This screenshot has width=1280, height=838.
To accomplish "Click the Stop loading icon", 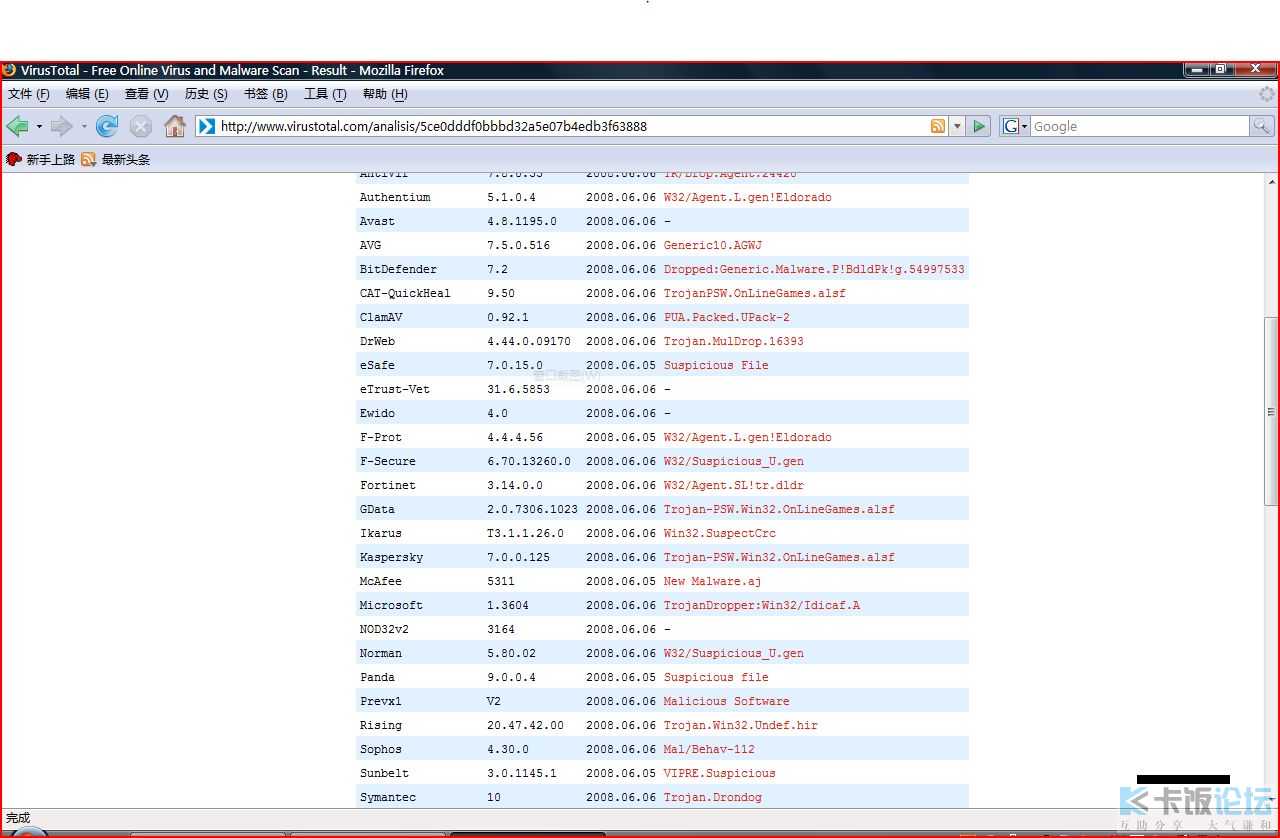I will click(141, 126).
